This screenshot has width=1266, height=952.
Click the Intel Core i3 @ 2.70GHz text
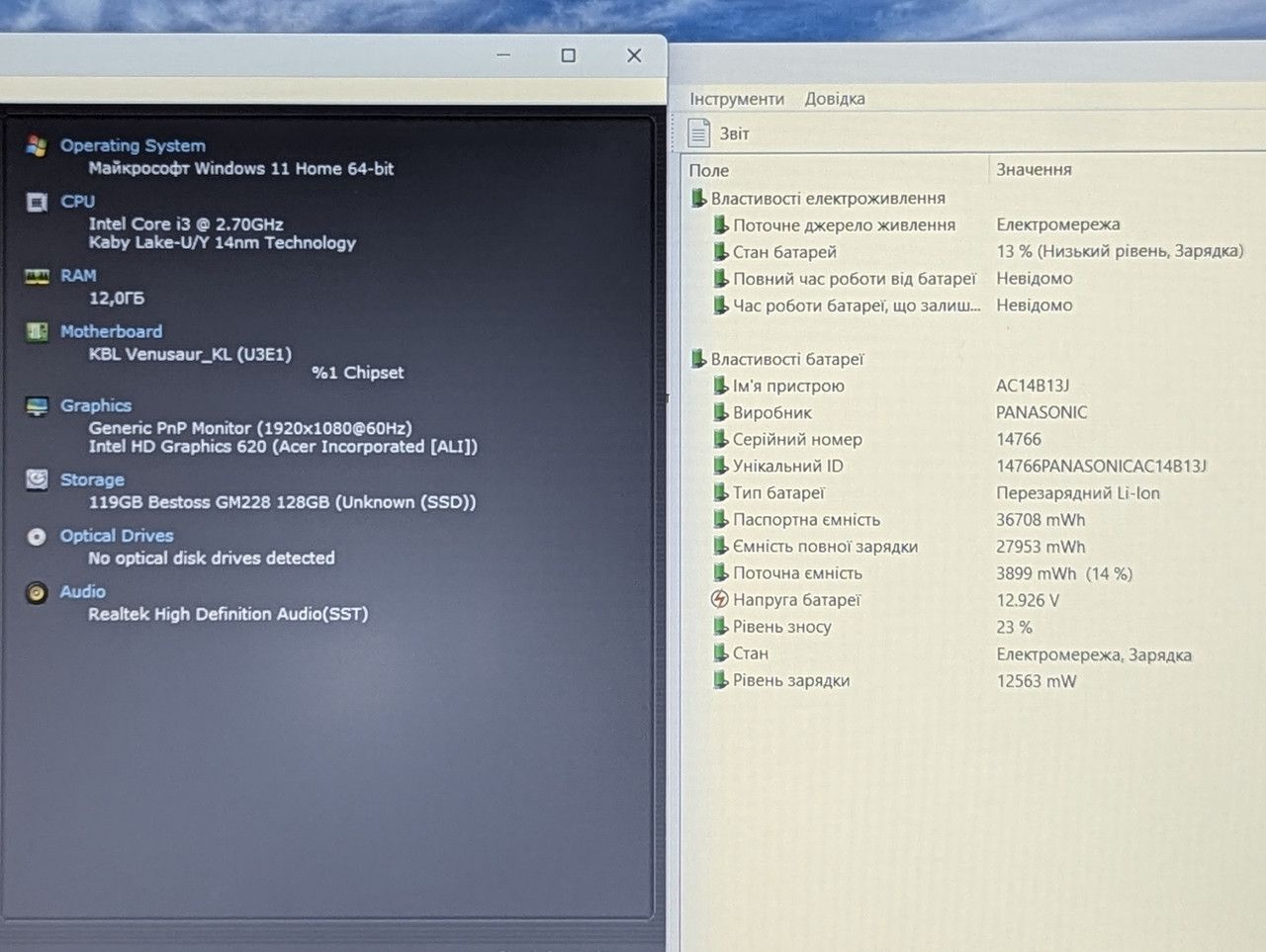point(186,224)
